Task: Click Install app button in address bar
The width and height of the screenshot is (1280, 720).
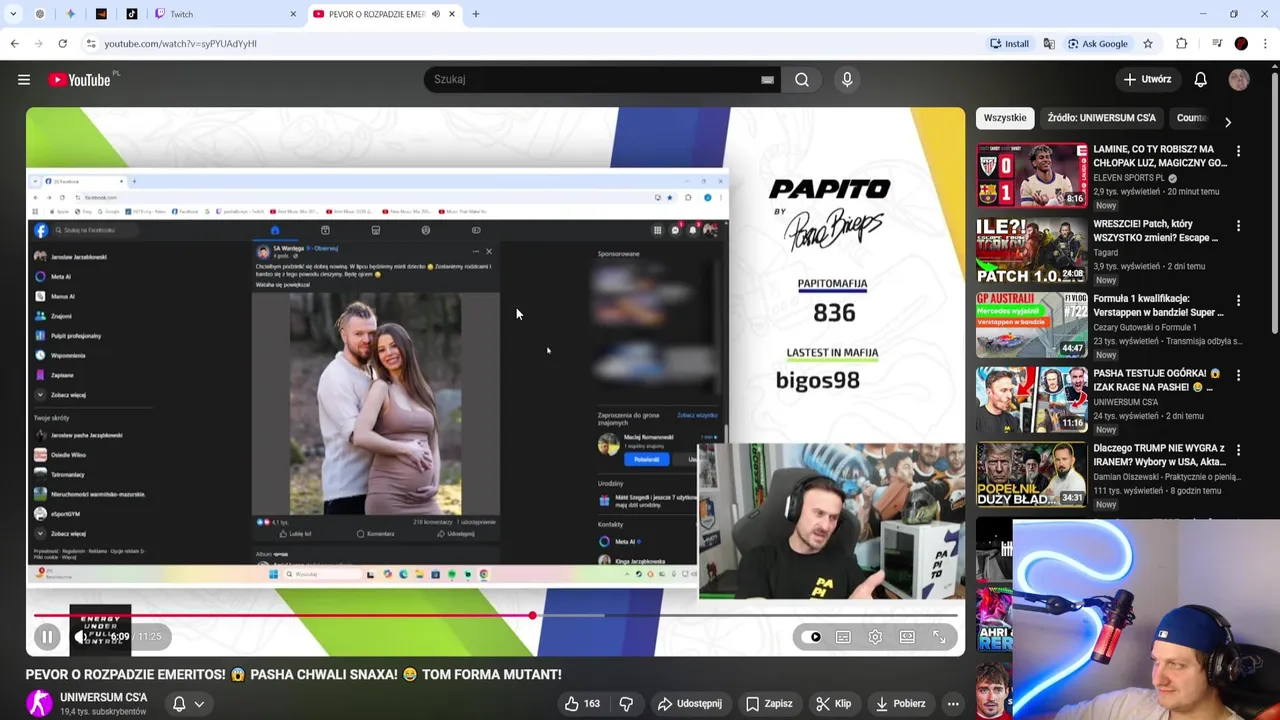Action: point(1009,44)
